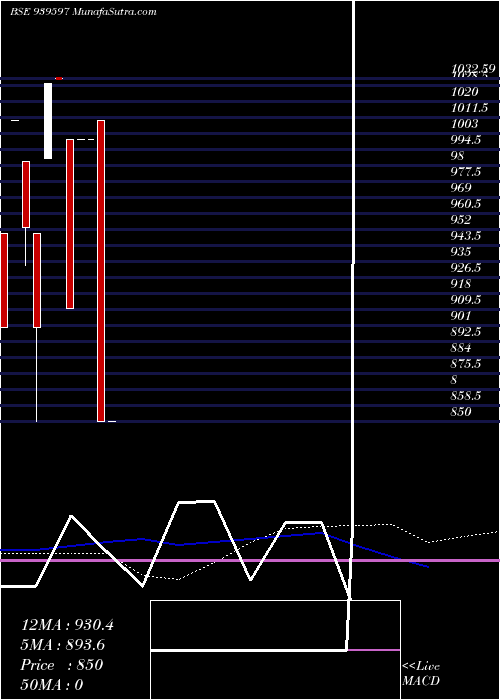The width and height of the screenshot is (500, 700).
Task: Click the 892.5 price axis label
Action: [466, 332]
